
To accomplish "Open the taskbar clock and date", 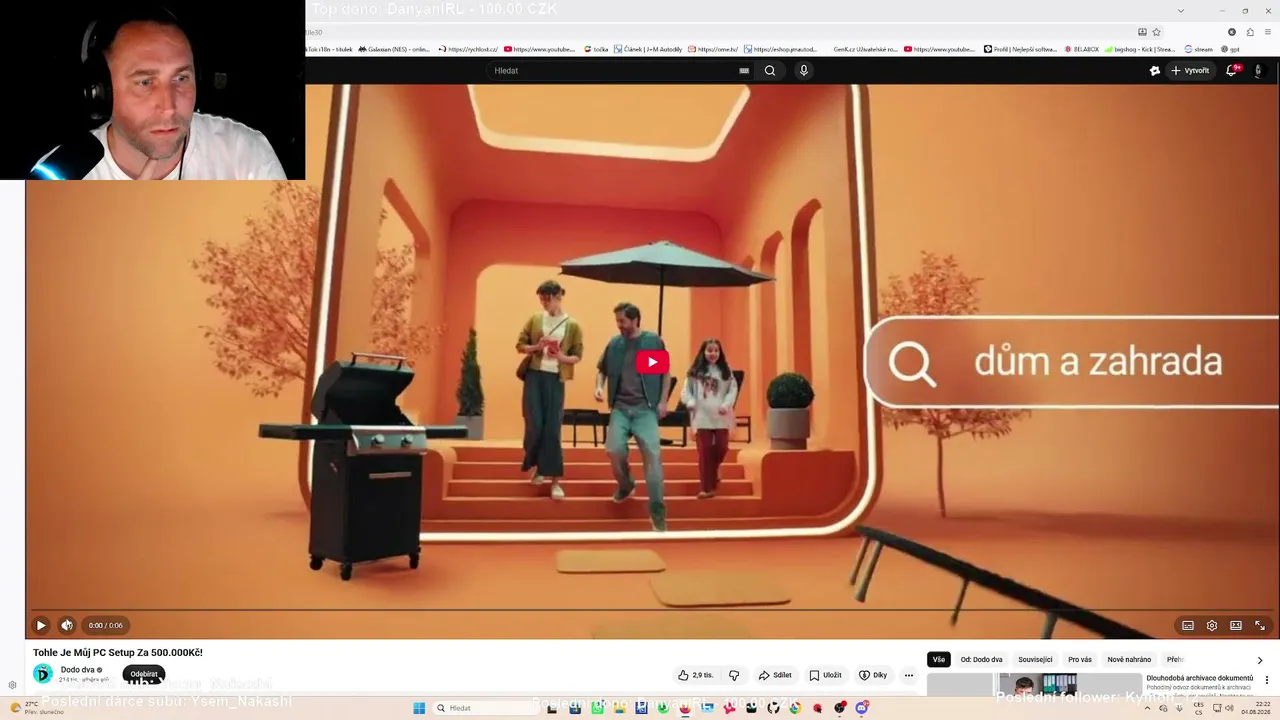I will tap(1256, 708).
